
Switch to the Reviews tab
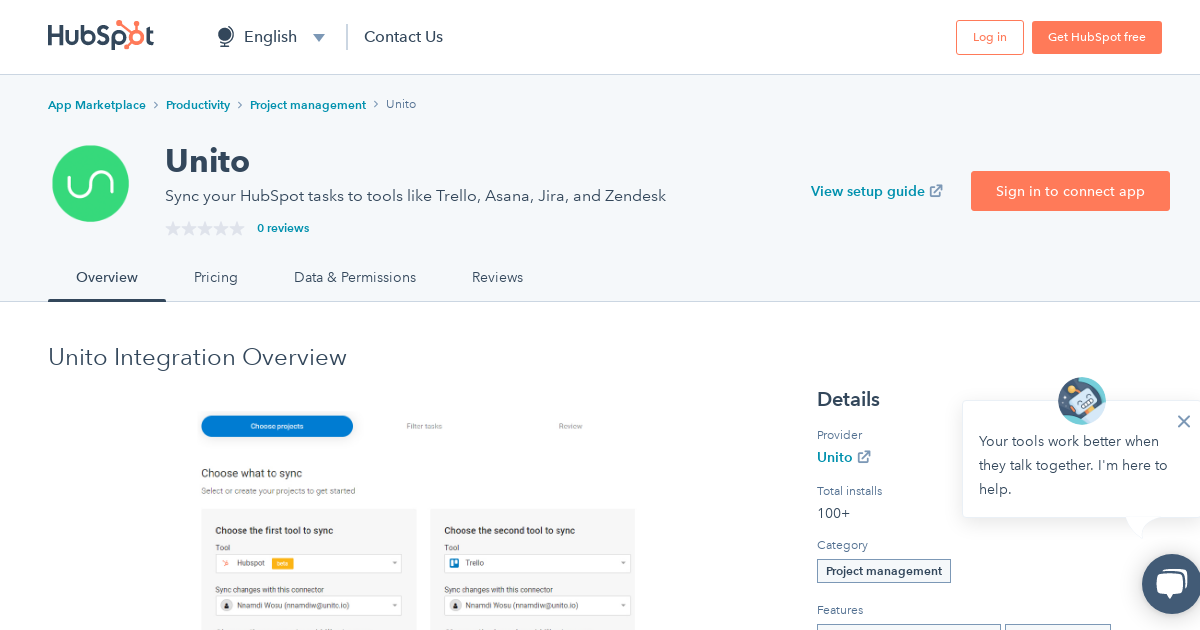pyautogui.click(x=498, y=278)
